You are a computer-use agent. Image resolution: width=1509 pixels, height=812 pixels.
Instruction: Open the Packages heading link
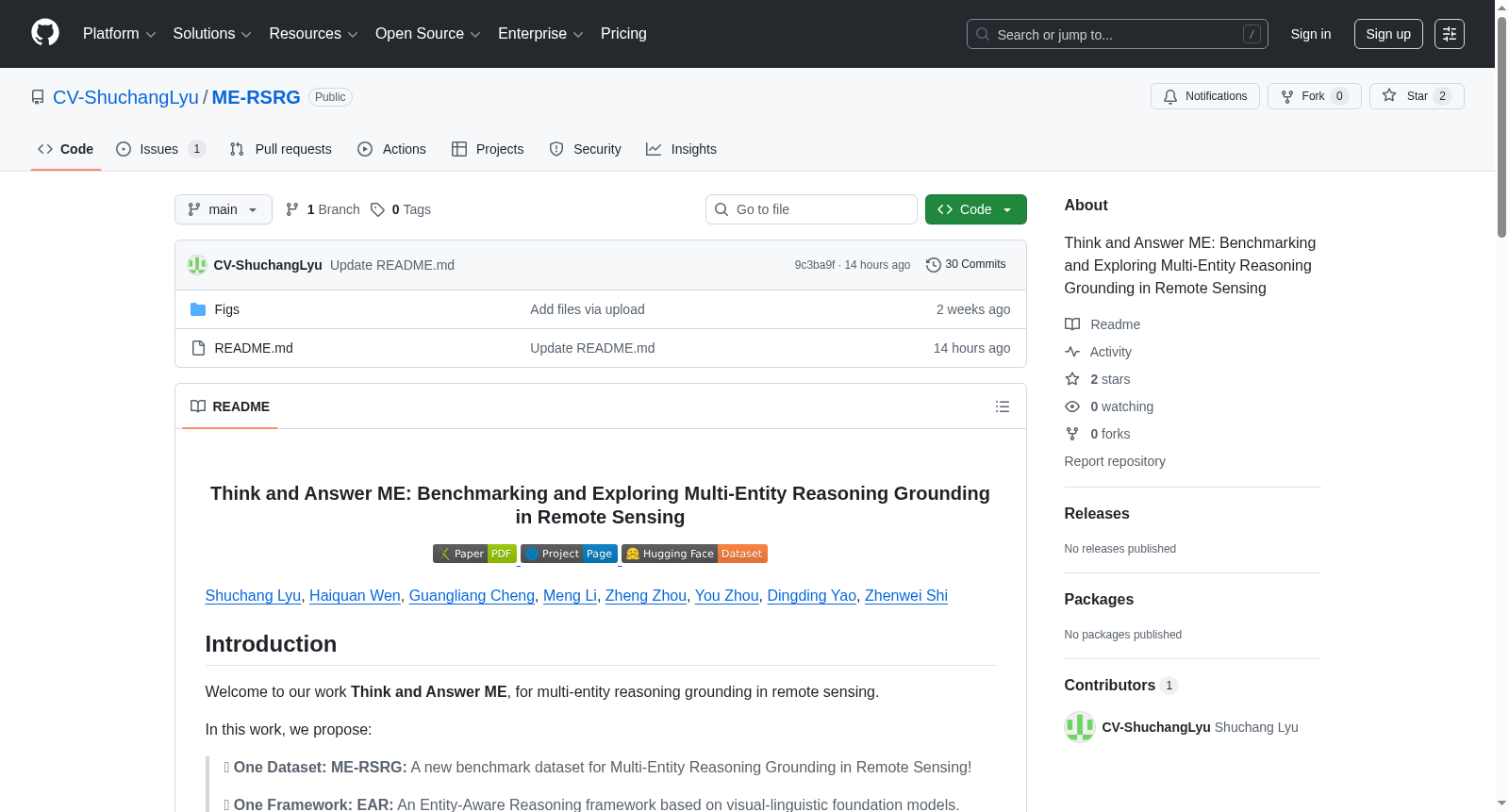(x=1099, y=599)
